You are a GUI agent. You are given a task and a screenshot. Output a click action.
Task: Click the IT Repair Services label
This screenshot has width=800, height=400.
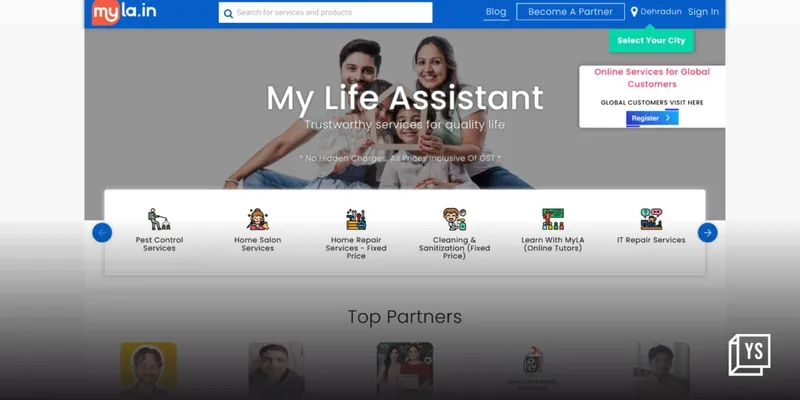(x=652, y=240)
